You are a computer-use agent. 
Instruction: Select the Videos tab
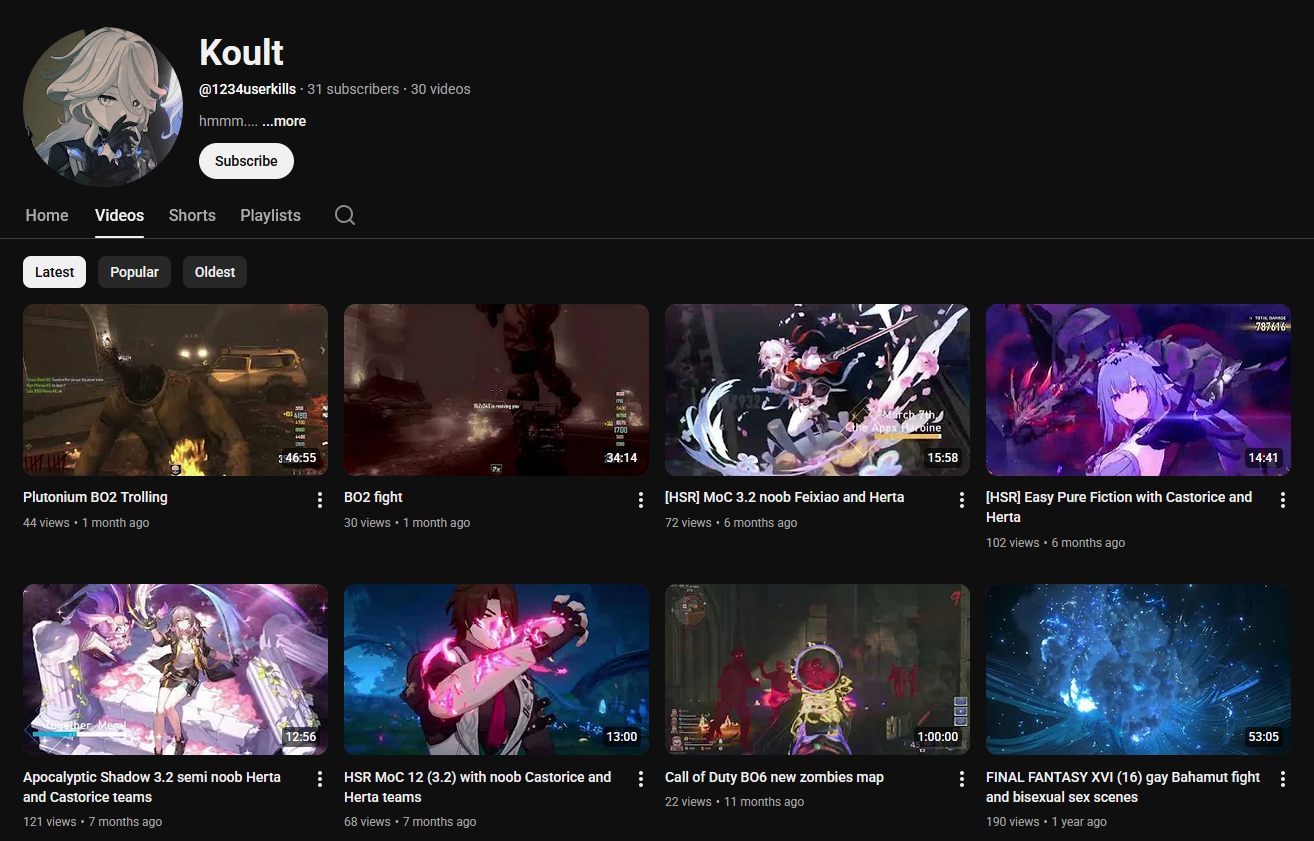tap(119, 215)
